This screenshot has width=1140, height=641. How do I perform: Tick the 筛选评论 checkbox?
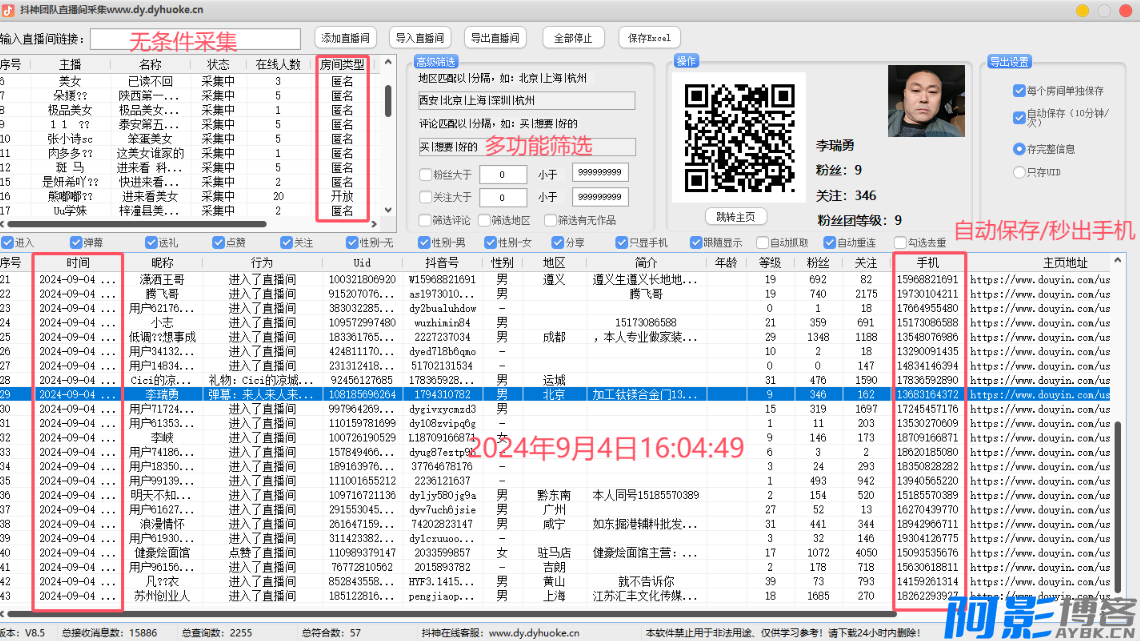(x=425, y=220)
